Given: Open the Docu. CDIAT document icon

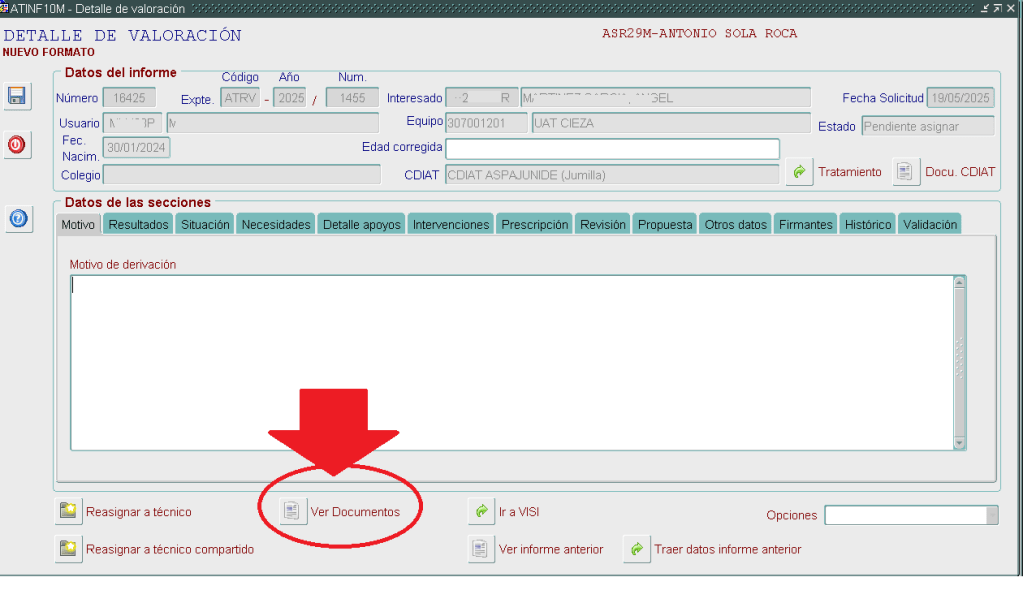Looking at the screenshot, I should (905, 172).
